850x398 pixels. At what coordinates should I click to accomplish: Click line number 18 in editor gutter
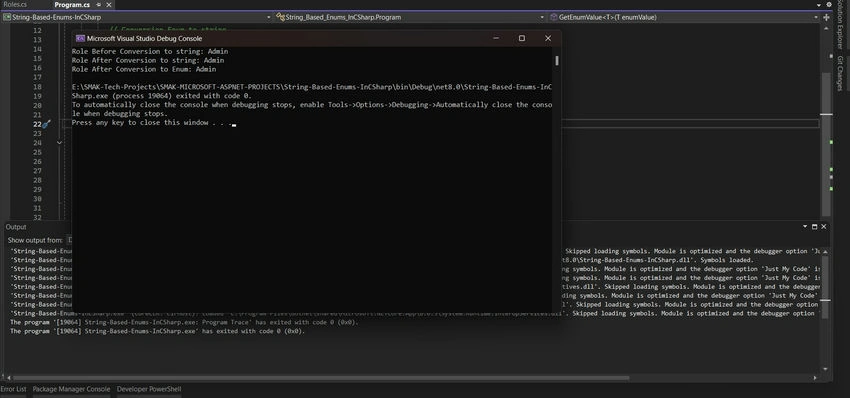point(37,87)
